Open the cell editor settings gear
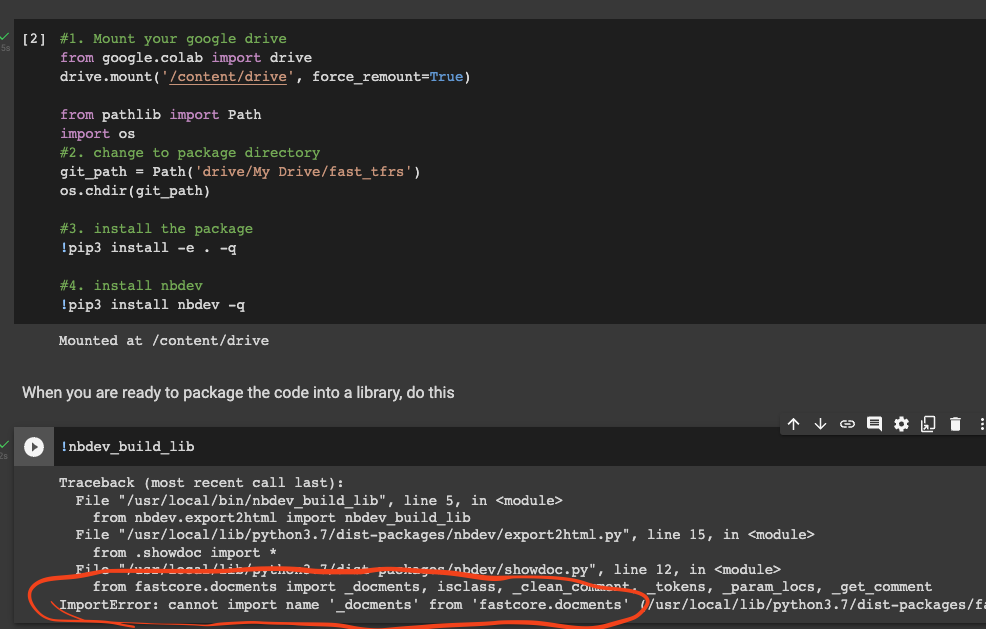 tap(900, 423)
